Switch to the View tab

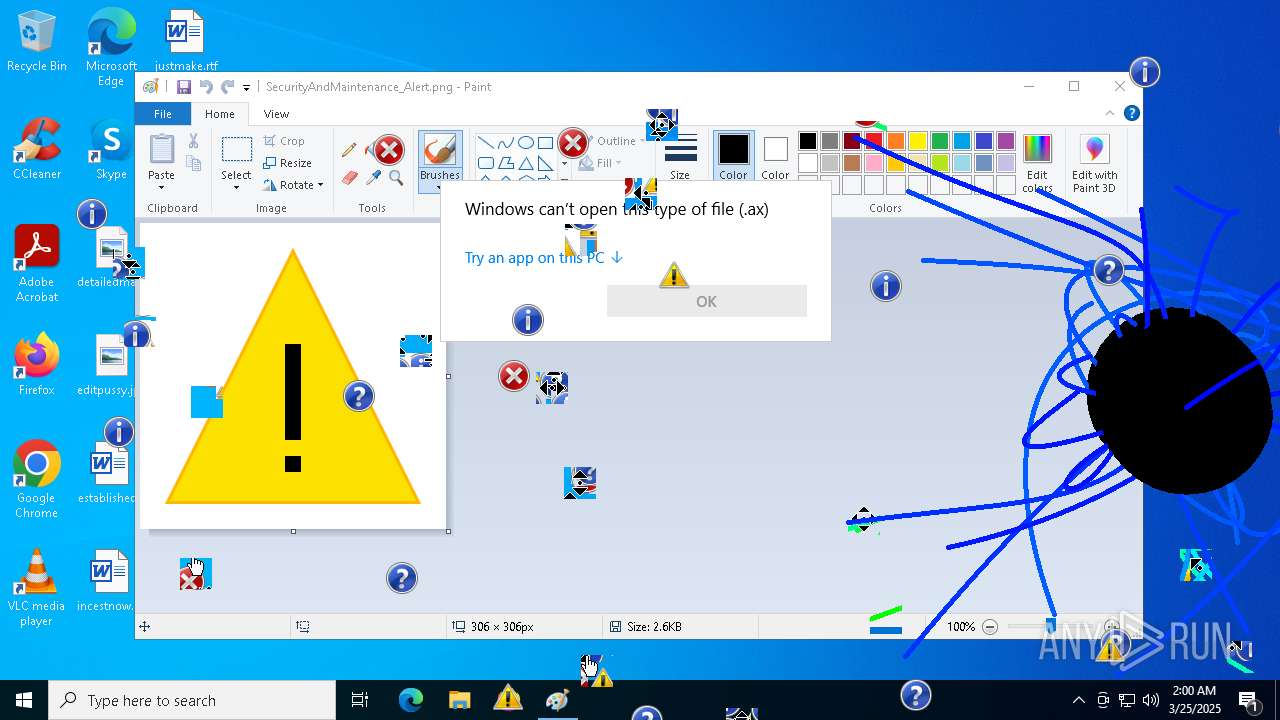[276, 114]
